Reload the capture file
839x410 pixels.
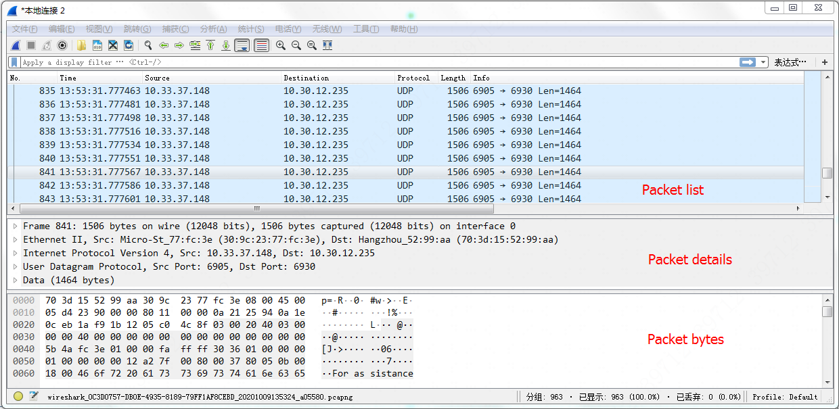click(x=128, y=45)
